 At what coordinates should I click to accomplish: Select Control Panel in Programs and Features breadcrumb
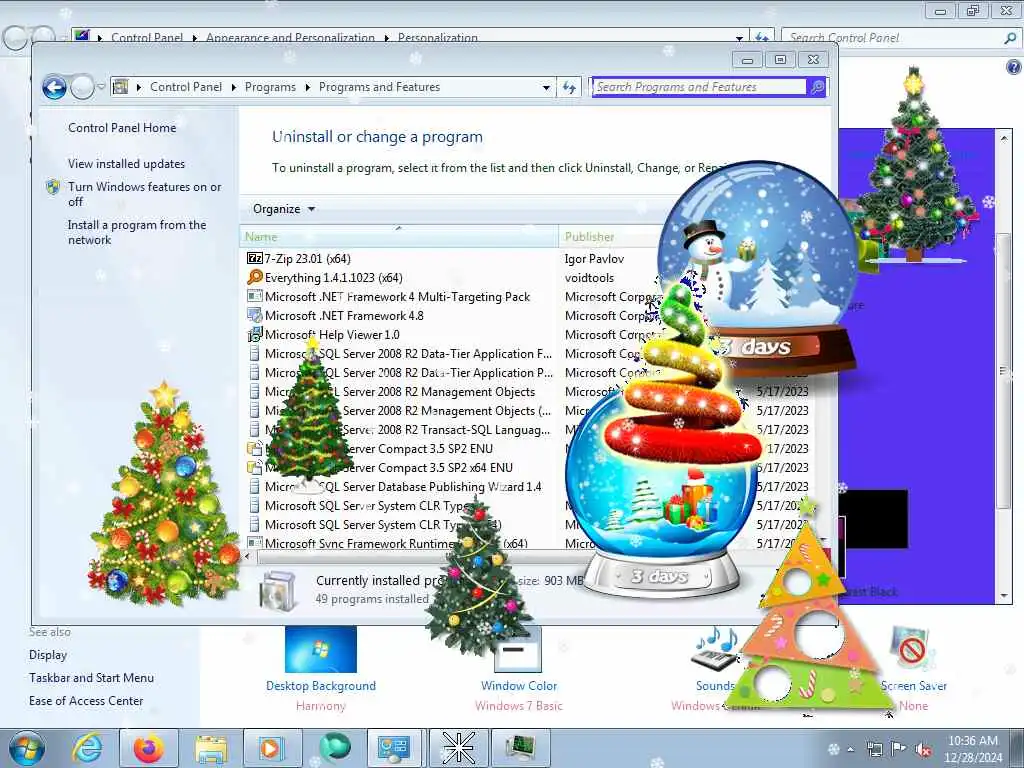point(186,87)
